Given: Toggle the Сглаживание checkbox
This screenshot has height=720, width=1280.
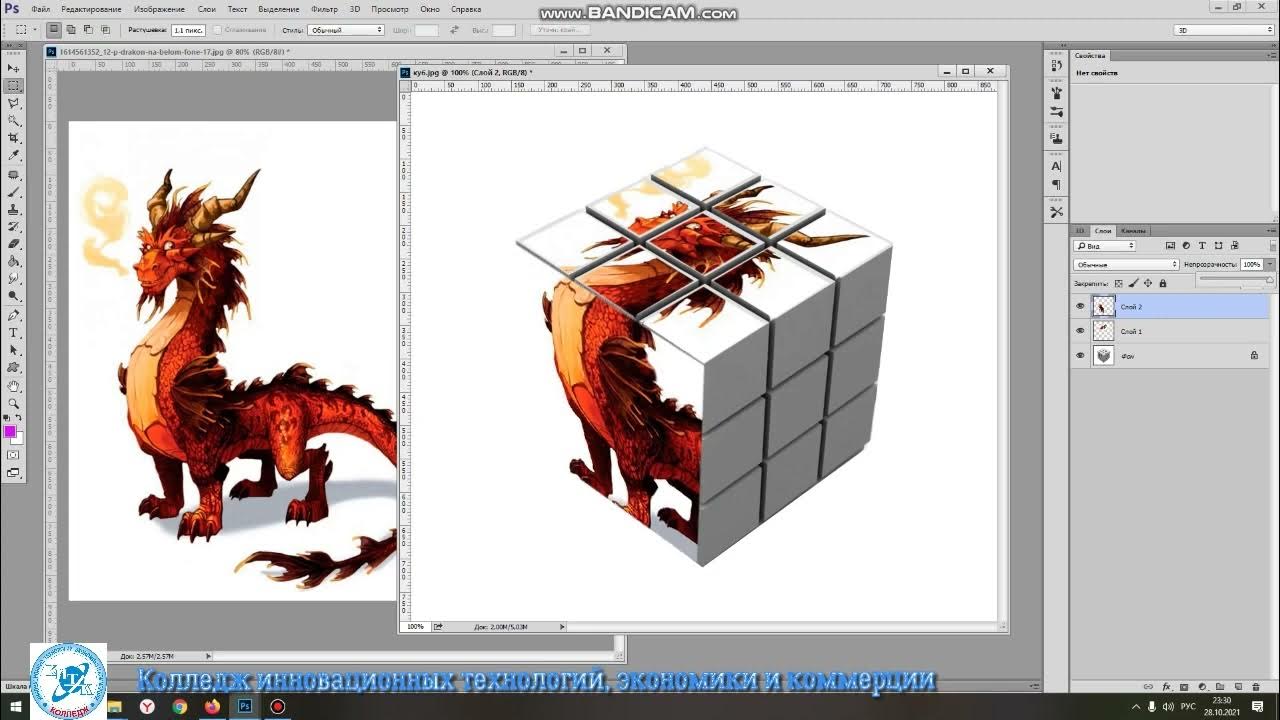Looking at the screenshot, I should tap(218, 30).
